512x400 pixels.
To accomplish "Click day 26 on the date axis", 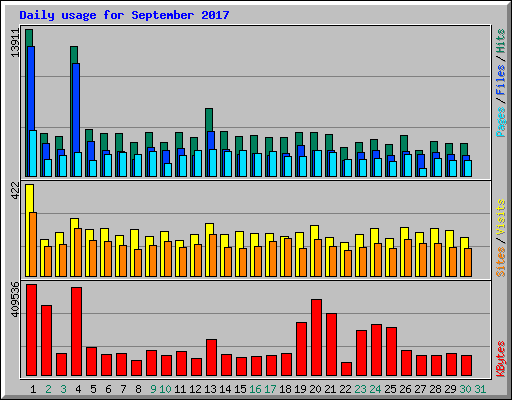I will [x=405, y=389].
